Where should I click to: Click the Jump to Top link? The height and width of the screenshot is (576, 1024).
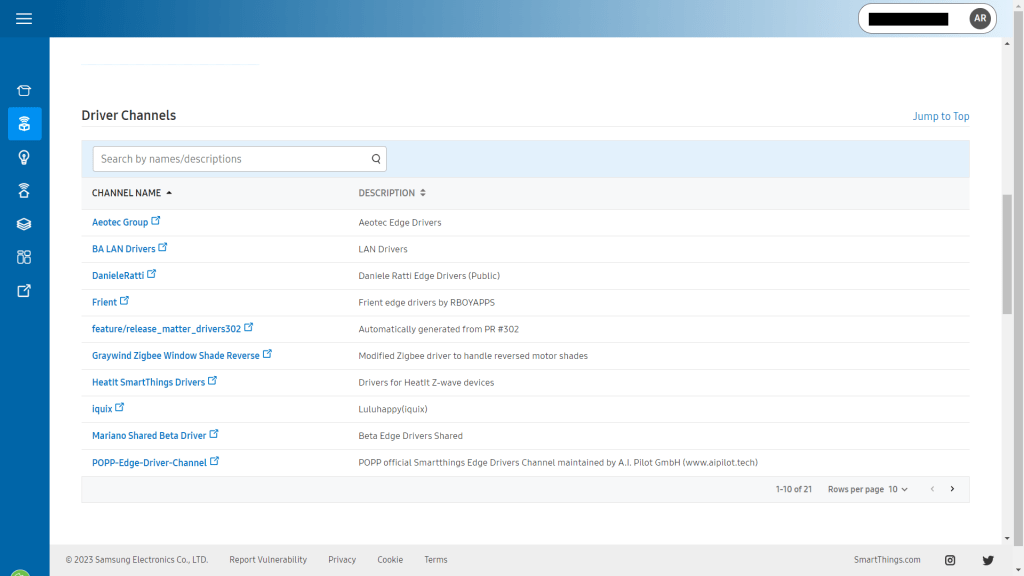pyautogui.click(x=940, y=116)
